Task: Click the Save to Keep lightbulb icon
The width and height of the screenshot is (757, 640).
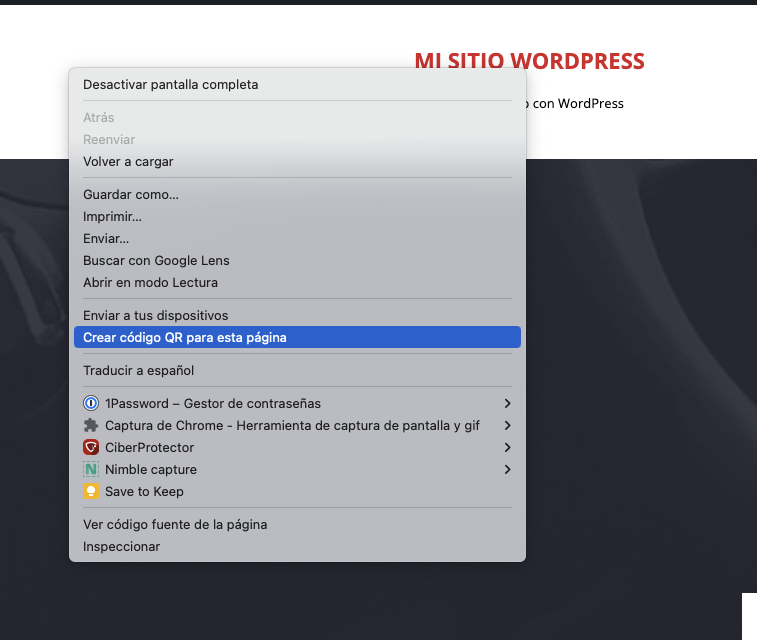Action: coord(91,491)
